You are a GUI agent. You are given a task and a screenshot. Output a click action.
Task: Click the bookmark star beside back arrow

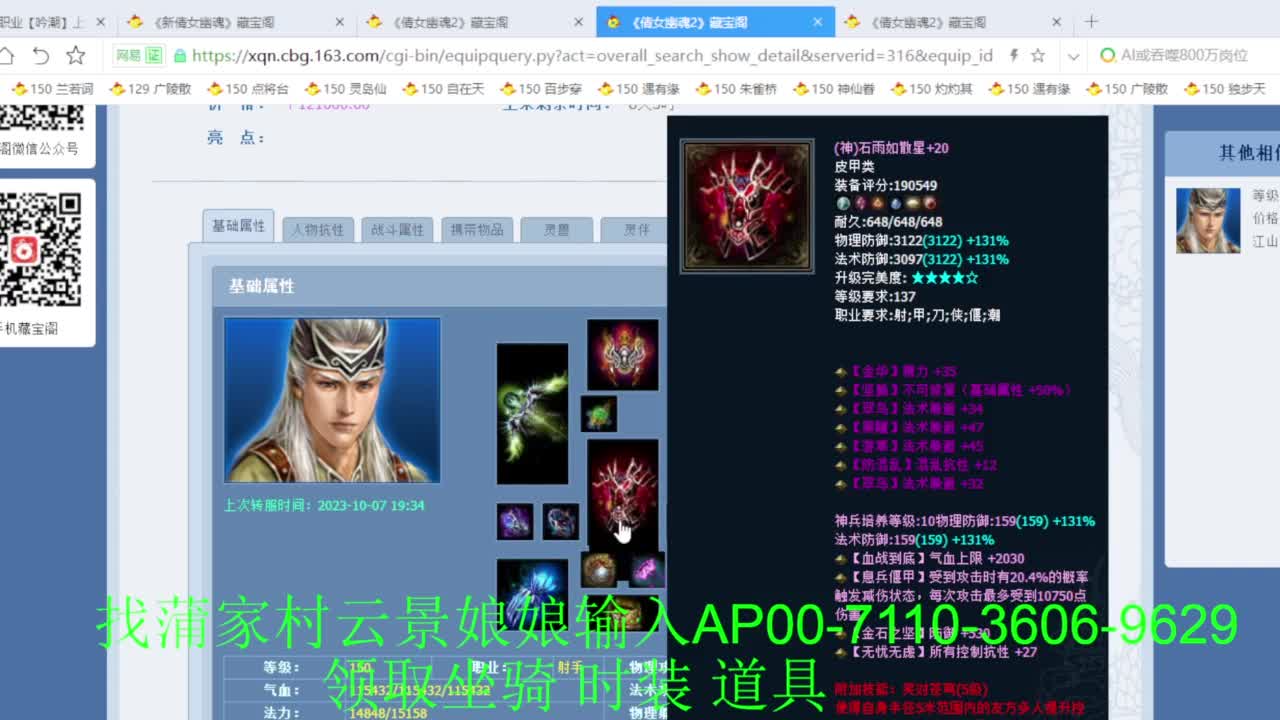pyautogui.click(x=76, y=55)
